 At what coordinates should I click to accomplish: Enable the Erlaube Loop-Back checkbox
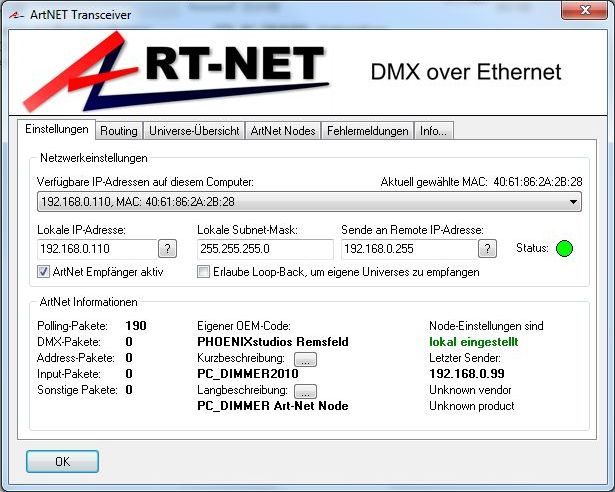(204, 272)
